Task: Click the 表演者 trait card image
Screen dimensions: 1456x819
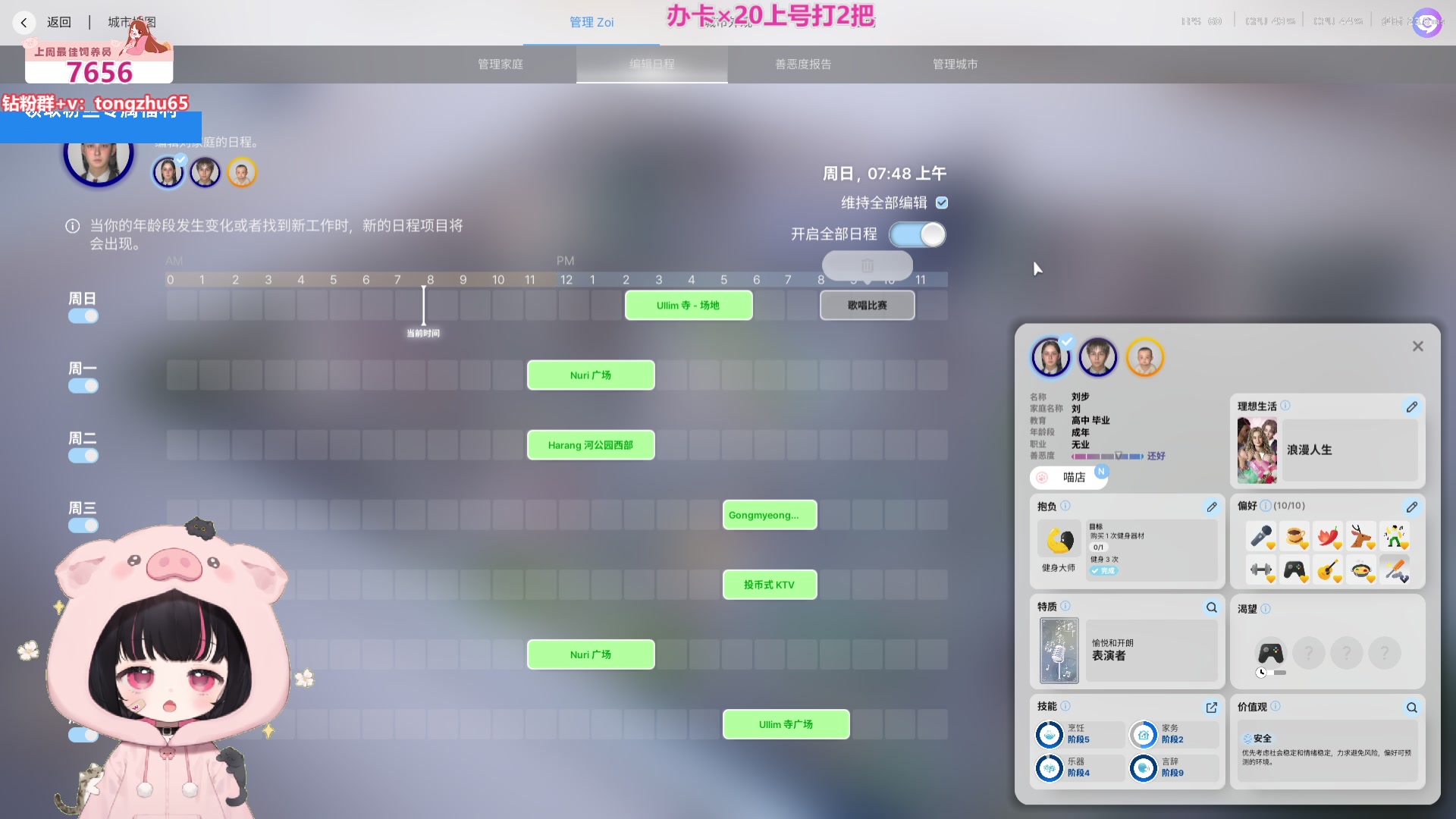Action: coord(1059,651)
